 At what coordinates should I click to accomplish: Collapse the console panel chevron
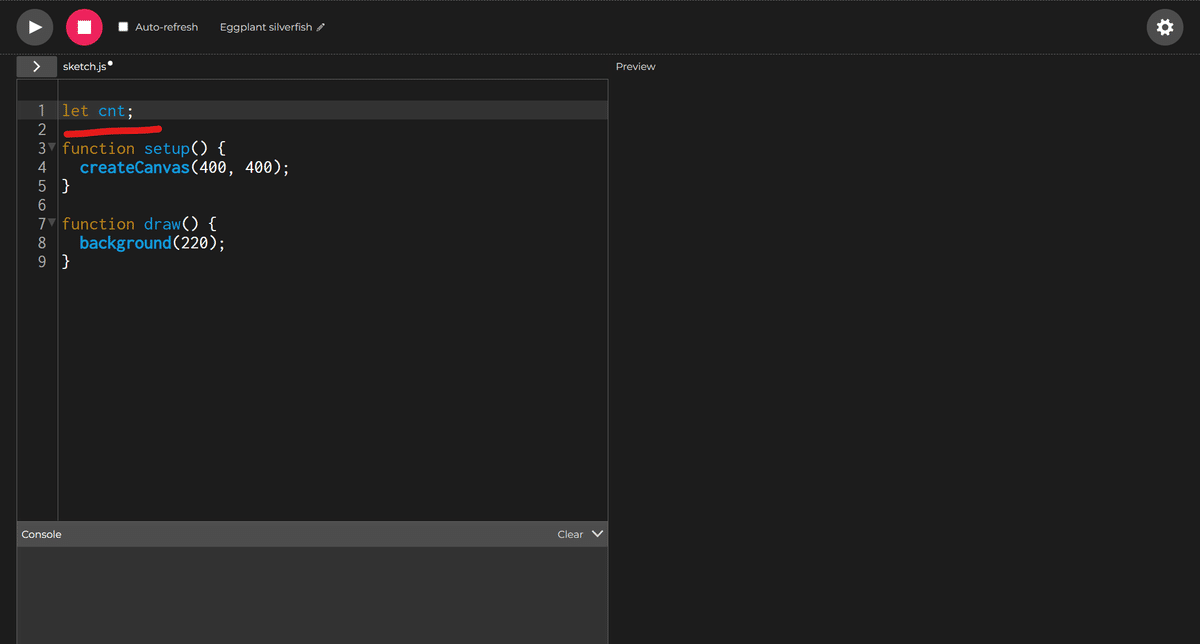coord(598,534)
